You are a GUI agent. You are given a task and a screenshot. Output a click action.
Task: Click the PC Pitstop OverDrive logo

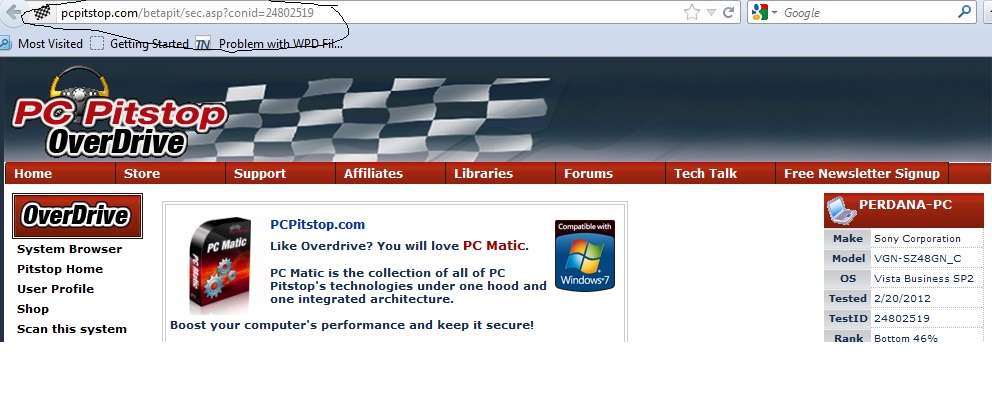point(119,114)
